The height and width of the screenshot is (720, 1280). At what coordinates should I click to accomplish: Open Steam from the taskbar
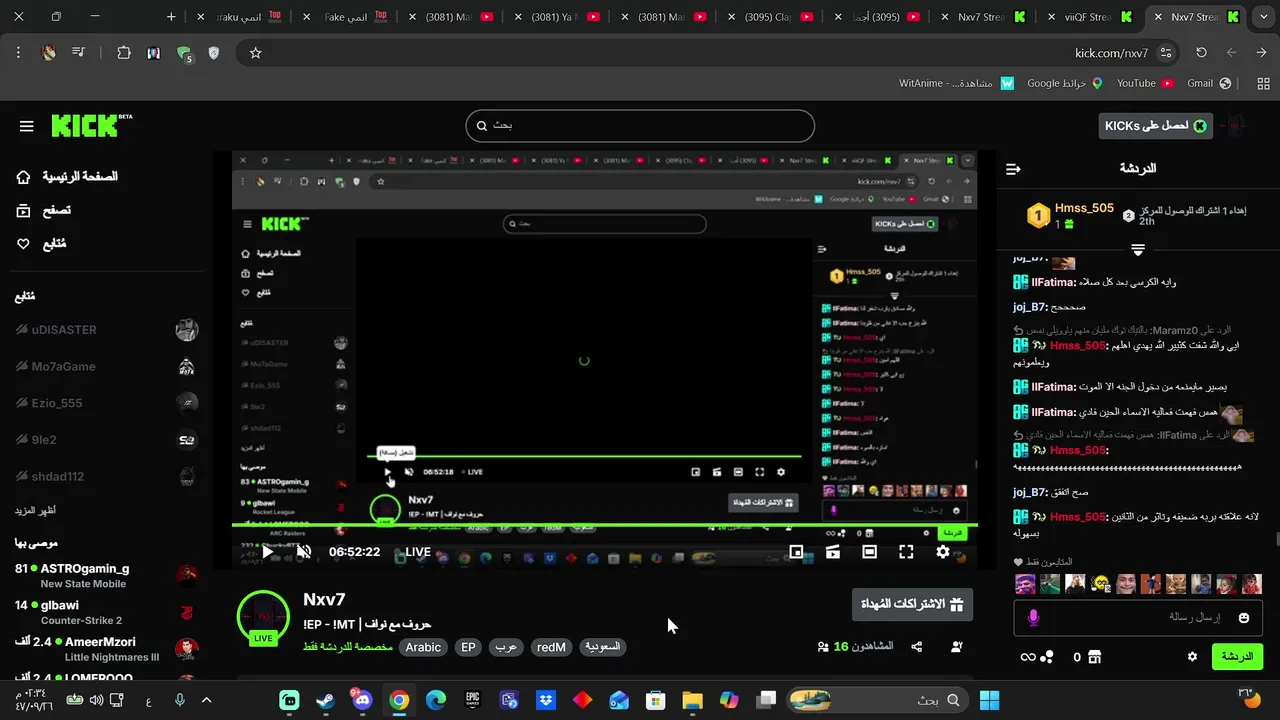coord(326,700)
